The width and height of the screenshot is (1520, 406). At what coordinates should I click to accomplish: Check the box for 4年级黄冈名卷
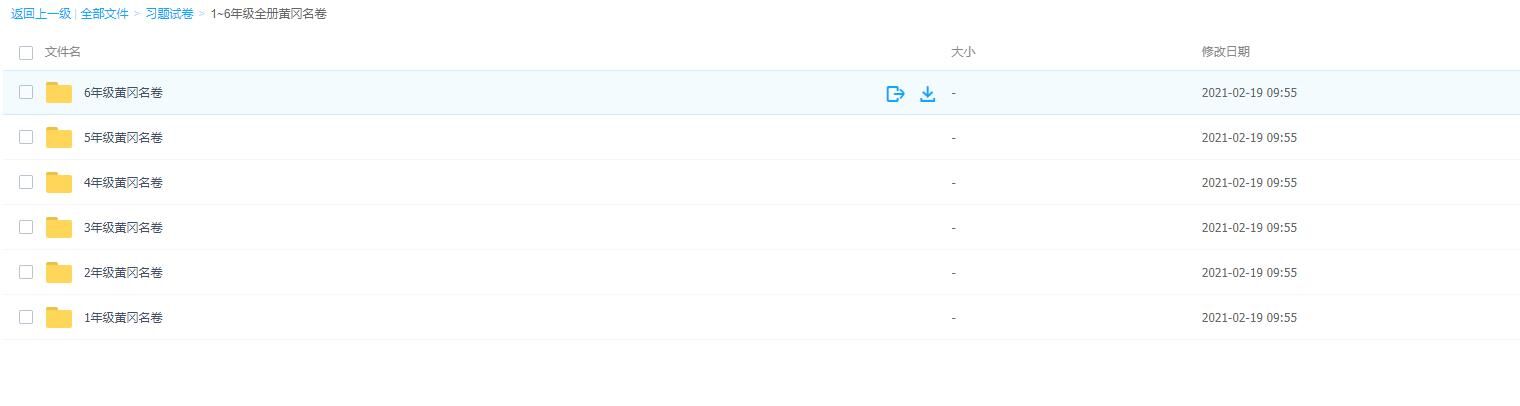coord(26,182)
